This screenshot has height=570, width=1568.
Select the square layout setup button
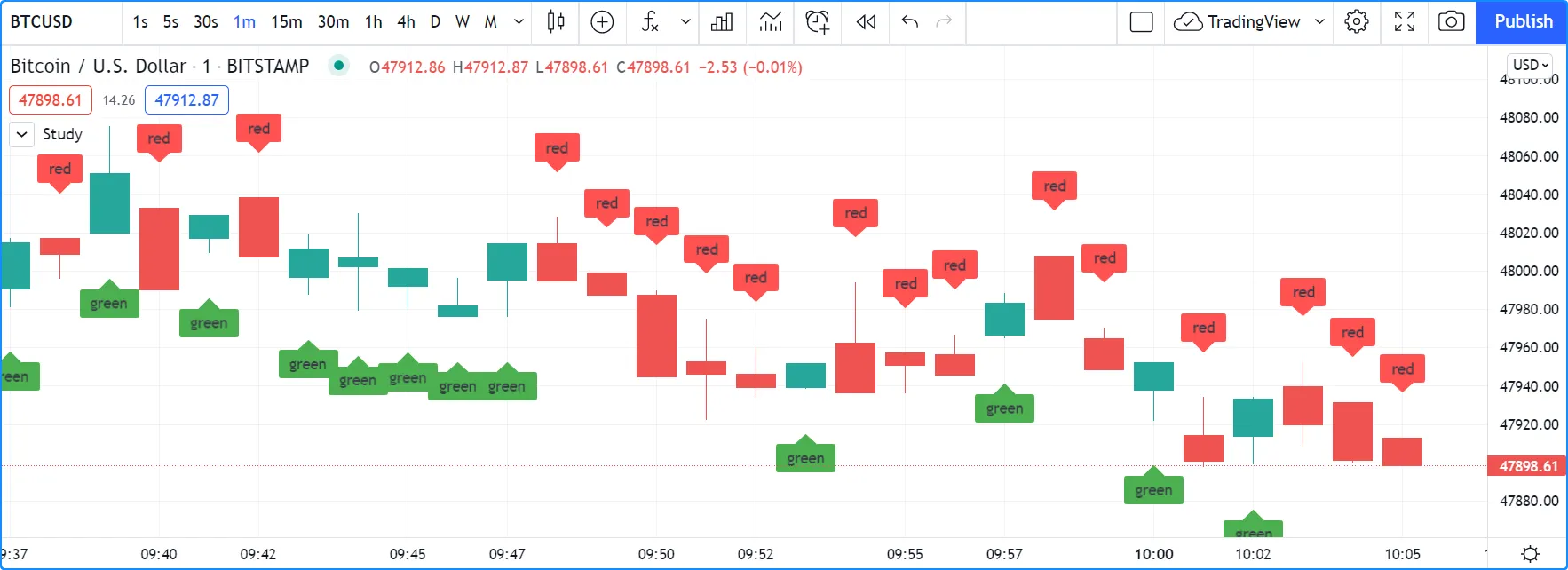1141,21
